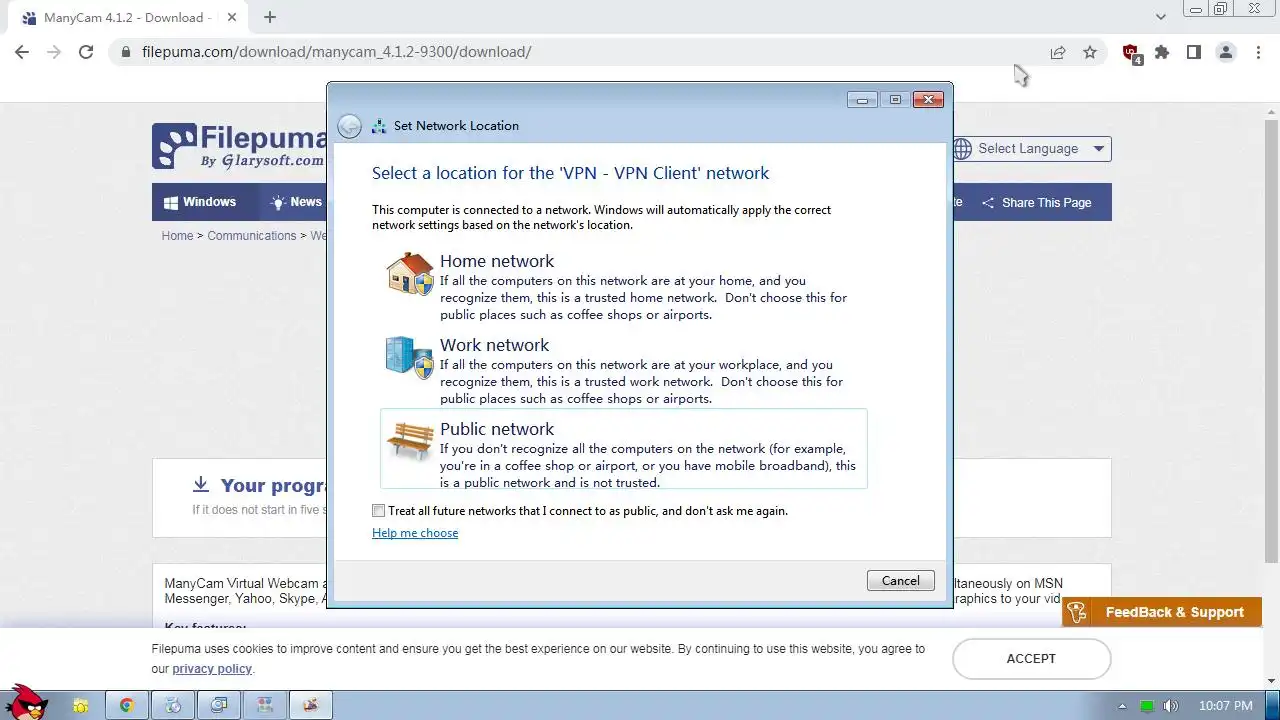Choose the Home network house icon

coord(410,273)
